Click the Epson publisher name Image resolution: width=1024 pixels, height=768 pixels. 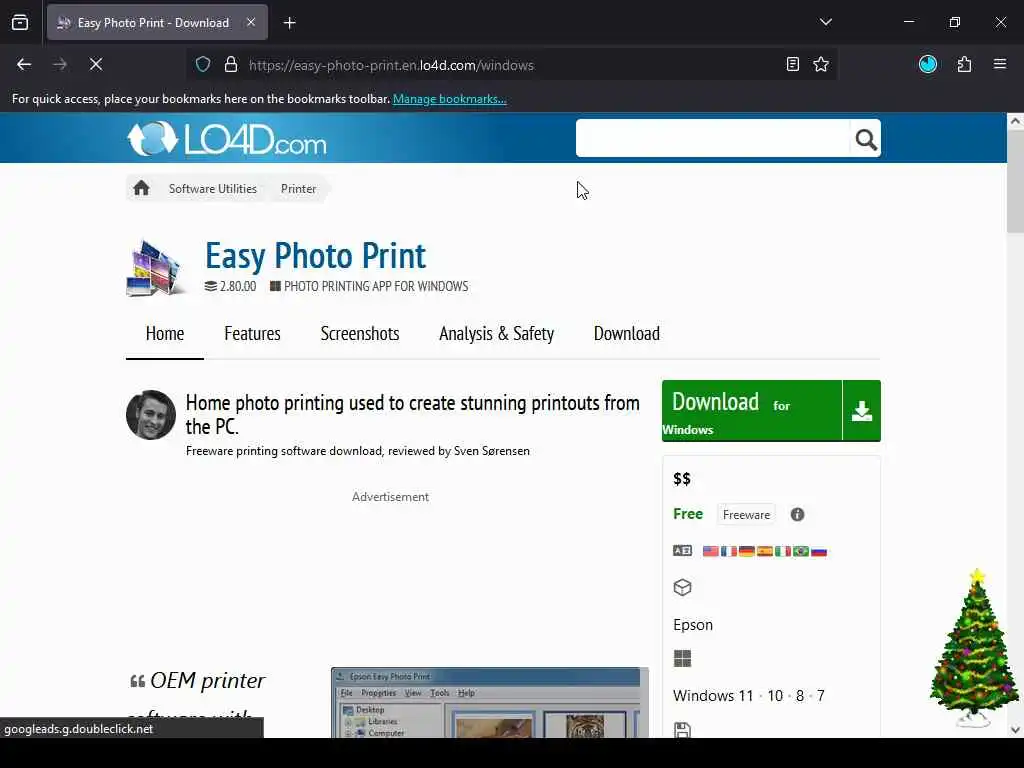(x=693, y=625)
